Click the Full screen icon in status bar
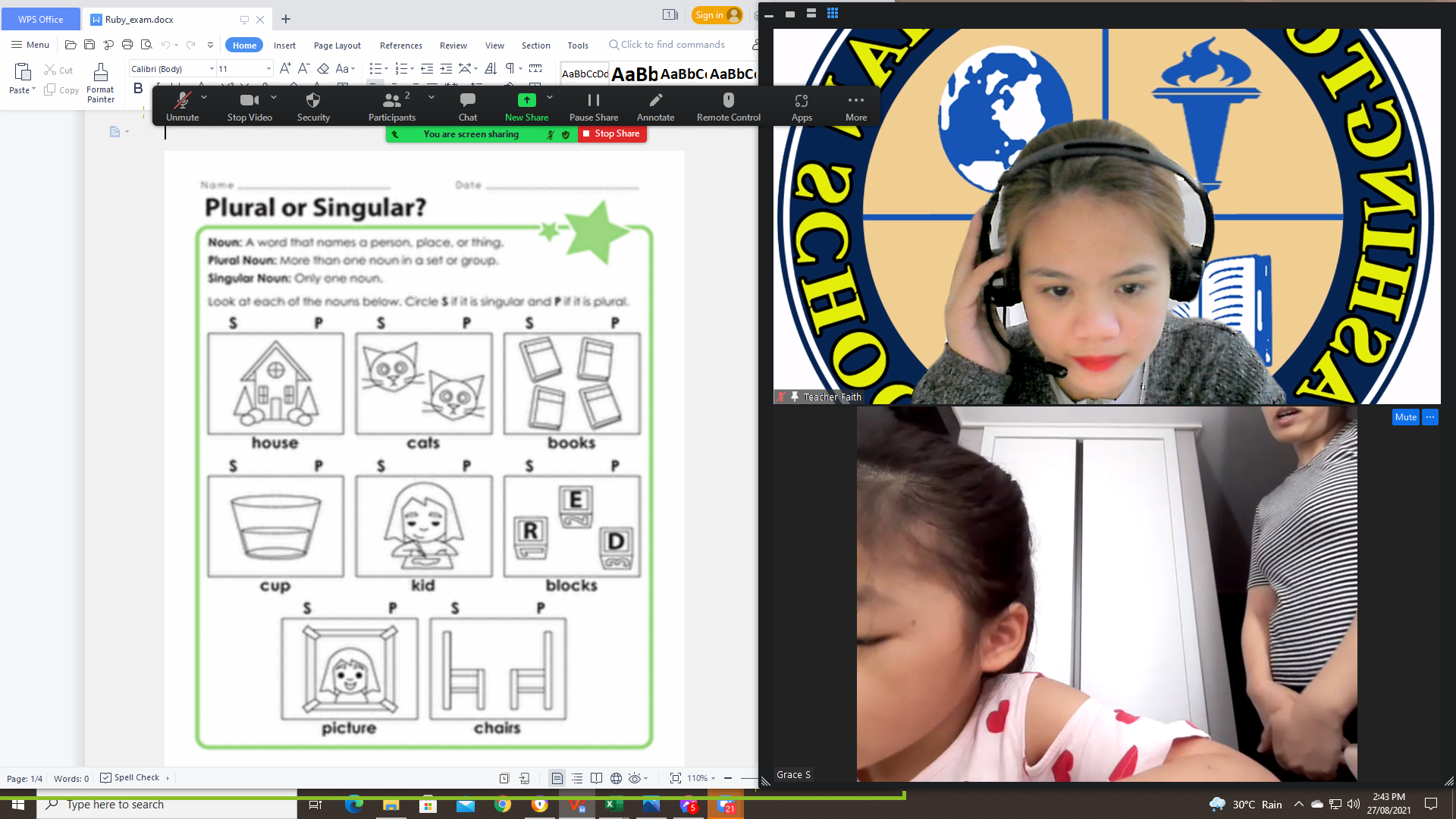Screen dimensions: 1456x819 [x=675, y=778]
